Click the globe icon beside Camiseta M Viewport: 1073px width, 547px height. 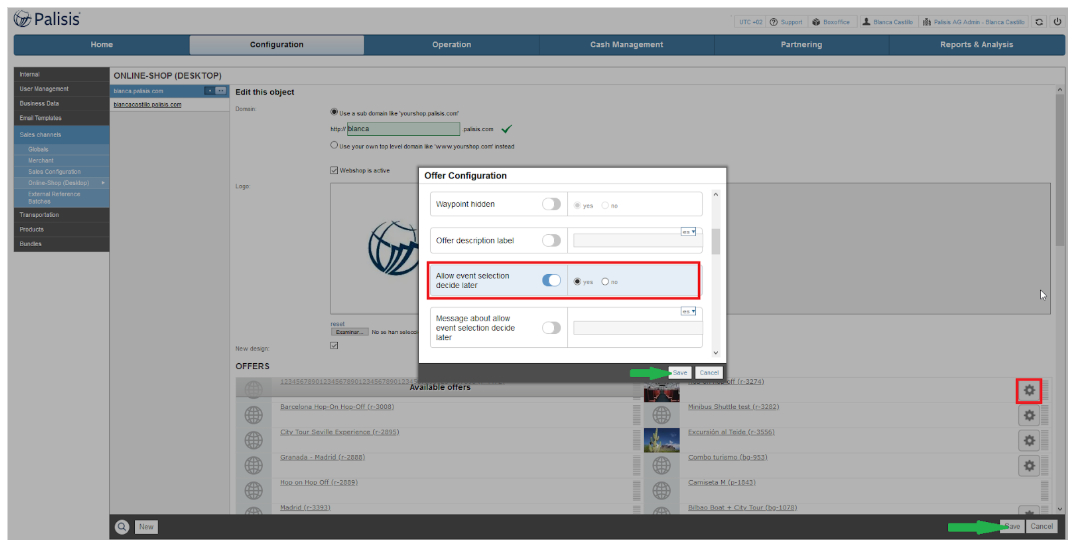coord(661,490)
